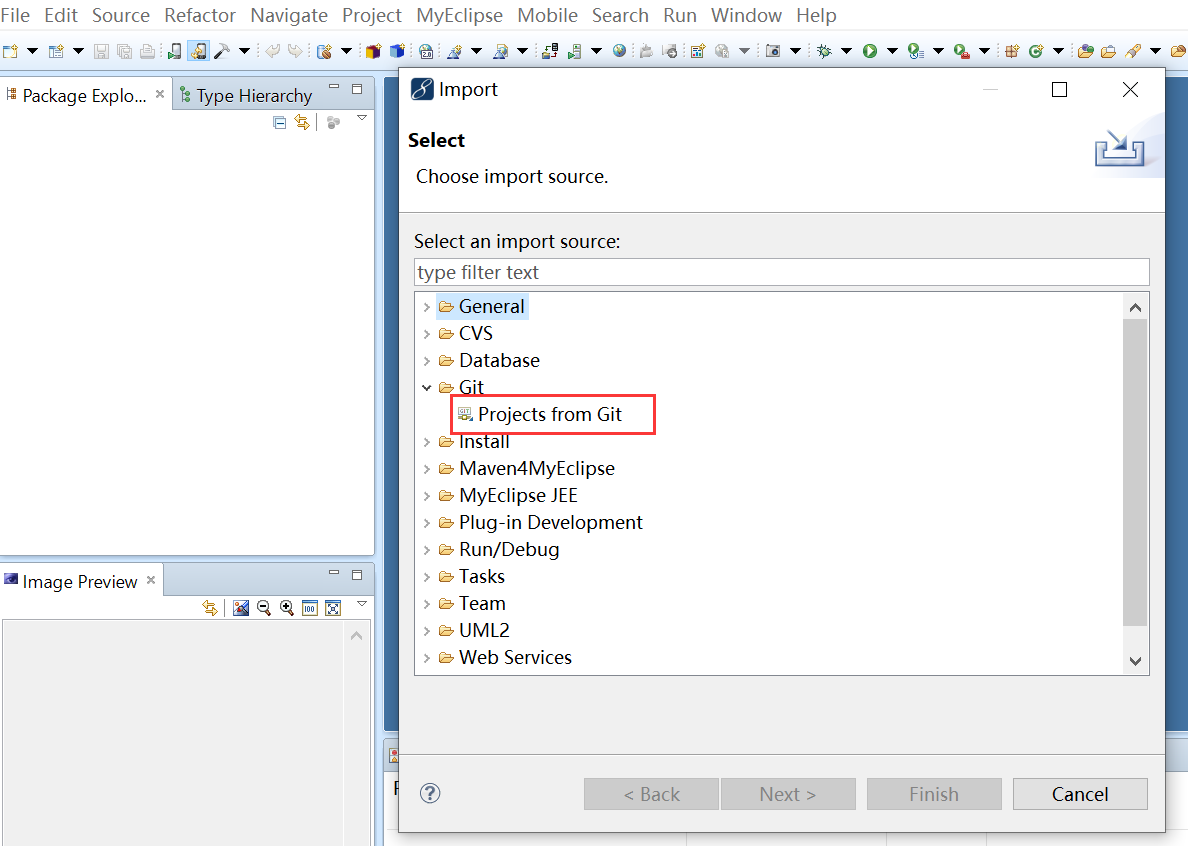Click the Debug bug icon in toolbar

824,51
